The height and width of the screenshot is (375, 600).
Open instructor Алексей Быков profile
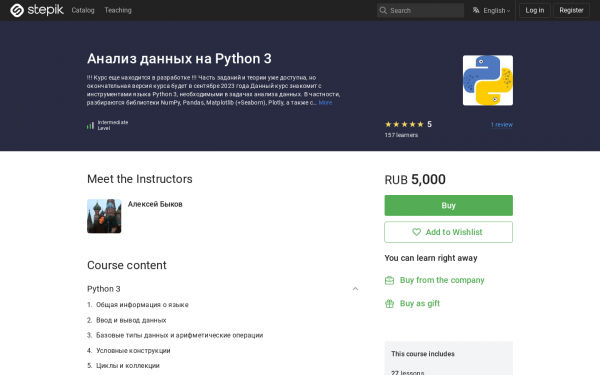(155, 204)
